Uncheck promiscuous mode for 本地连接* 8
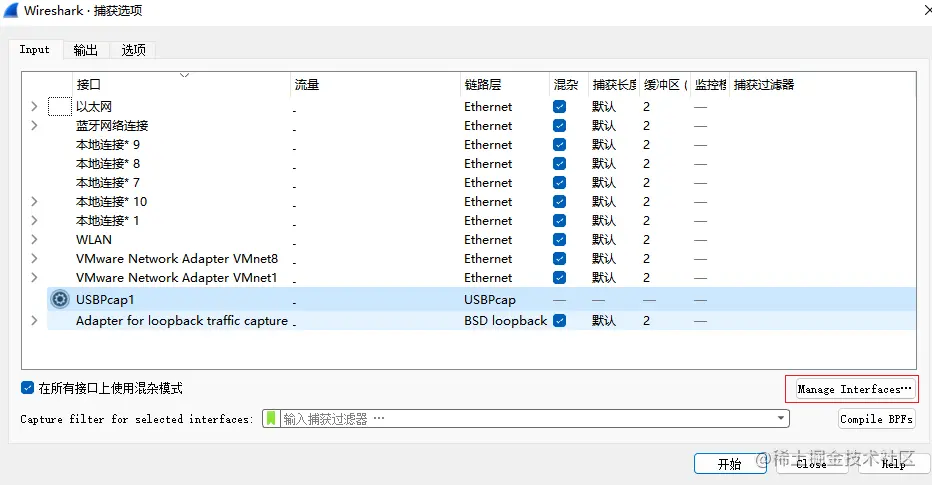Viewport: 932px width, 485px height. [x=559, y=163]
